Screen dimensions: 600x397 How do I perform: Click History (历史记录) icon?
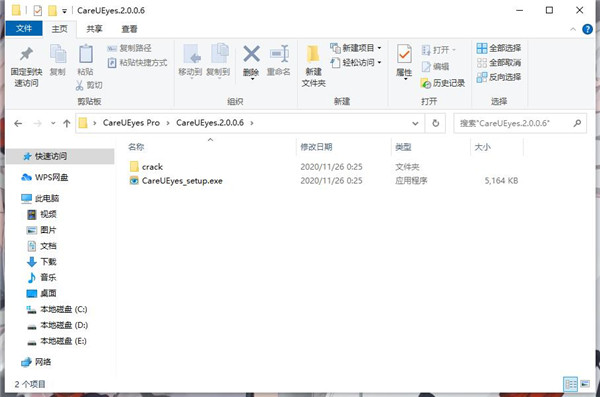[426, 83]
